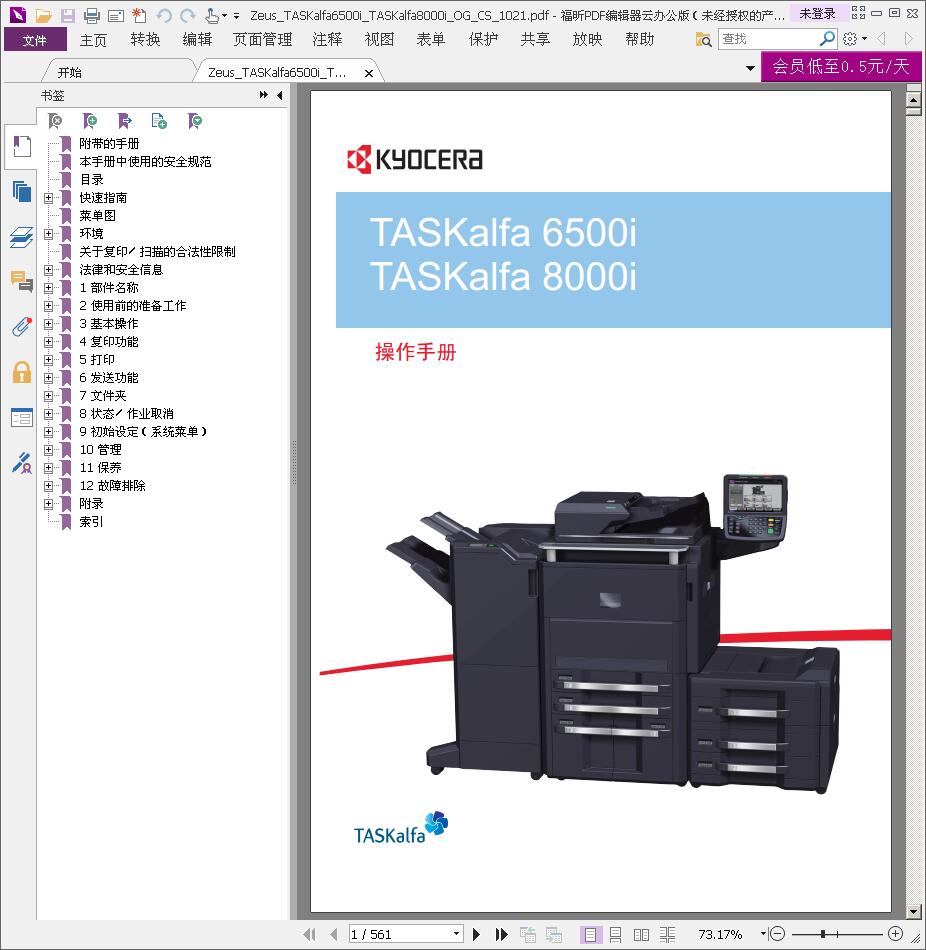Open the Security lock panel

click(x=22, y=372)
